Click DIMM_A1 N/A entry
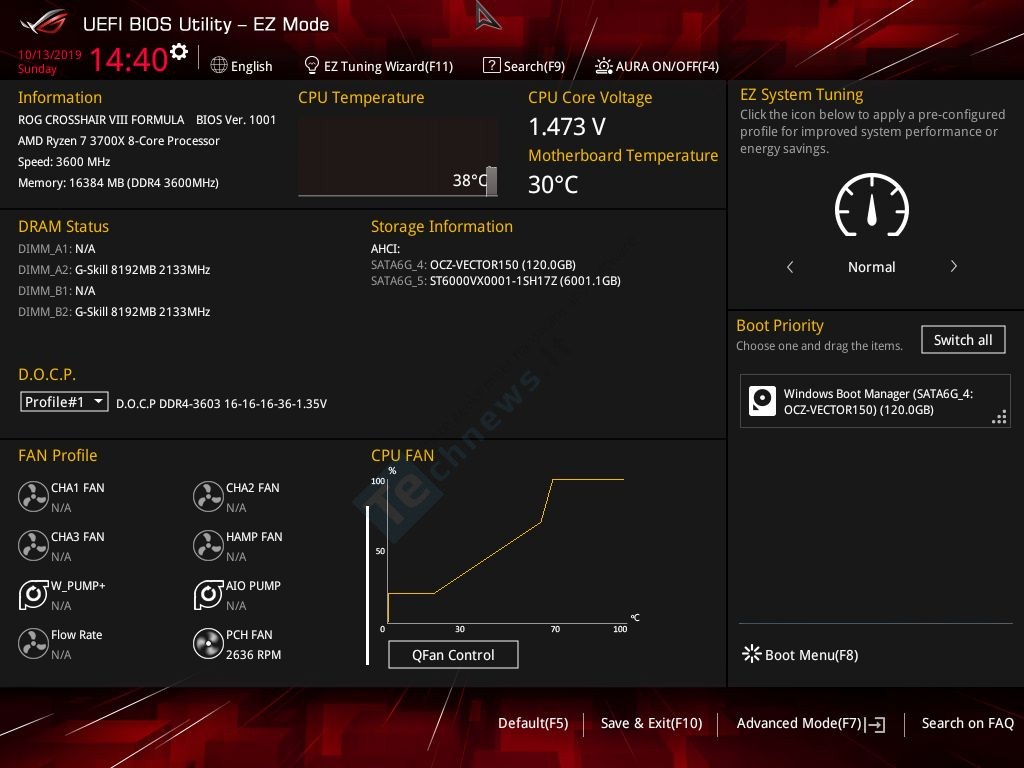This screenshot has height=768, width=1024. tap(57, 248)
